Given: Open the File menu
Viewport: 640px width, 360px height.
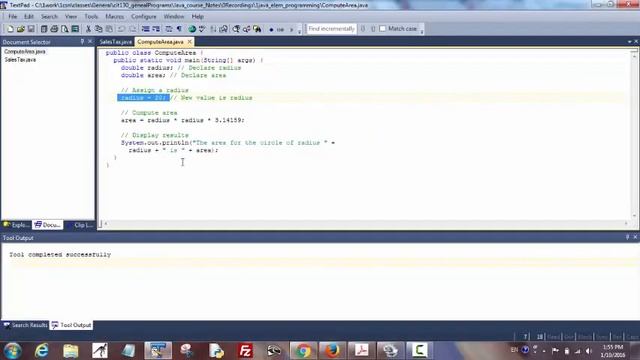Looking at the screenshot, I should click(13, 17).
